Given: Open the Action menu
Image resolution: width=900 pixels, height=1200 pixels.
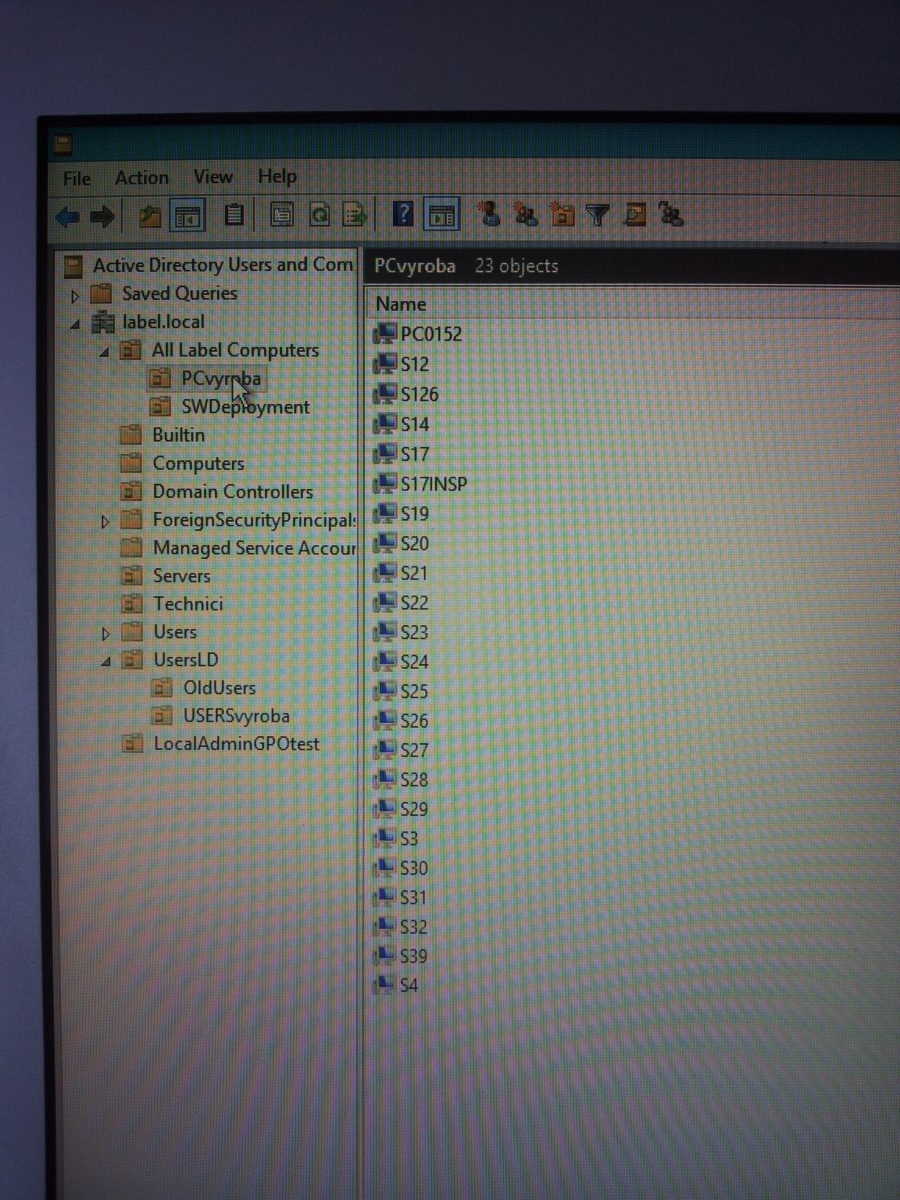Looking at the screenshot, I should pos(141,178).
